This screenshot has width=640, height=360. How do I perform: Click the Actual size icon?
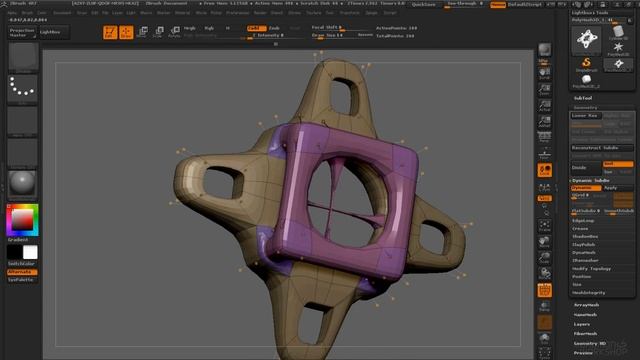coord(544,106)
